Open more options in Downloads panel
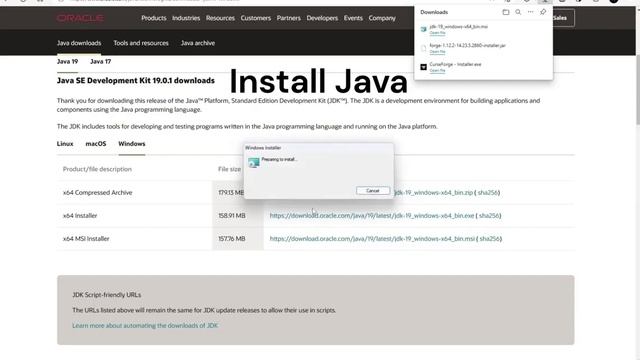640x360 pixels. coord(530,12)
